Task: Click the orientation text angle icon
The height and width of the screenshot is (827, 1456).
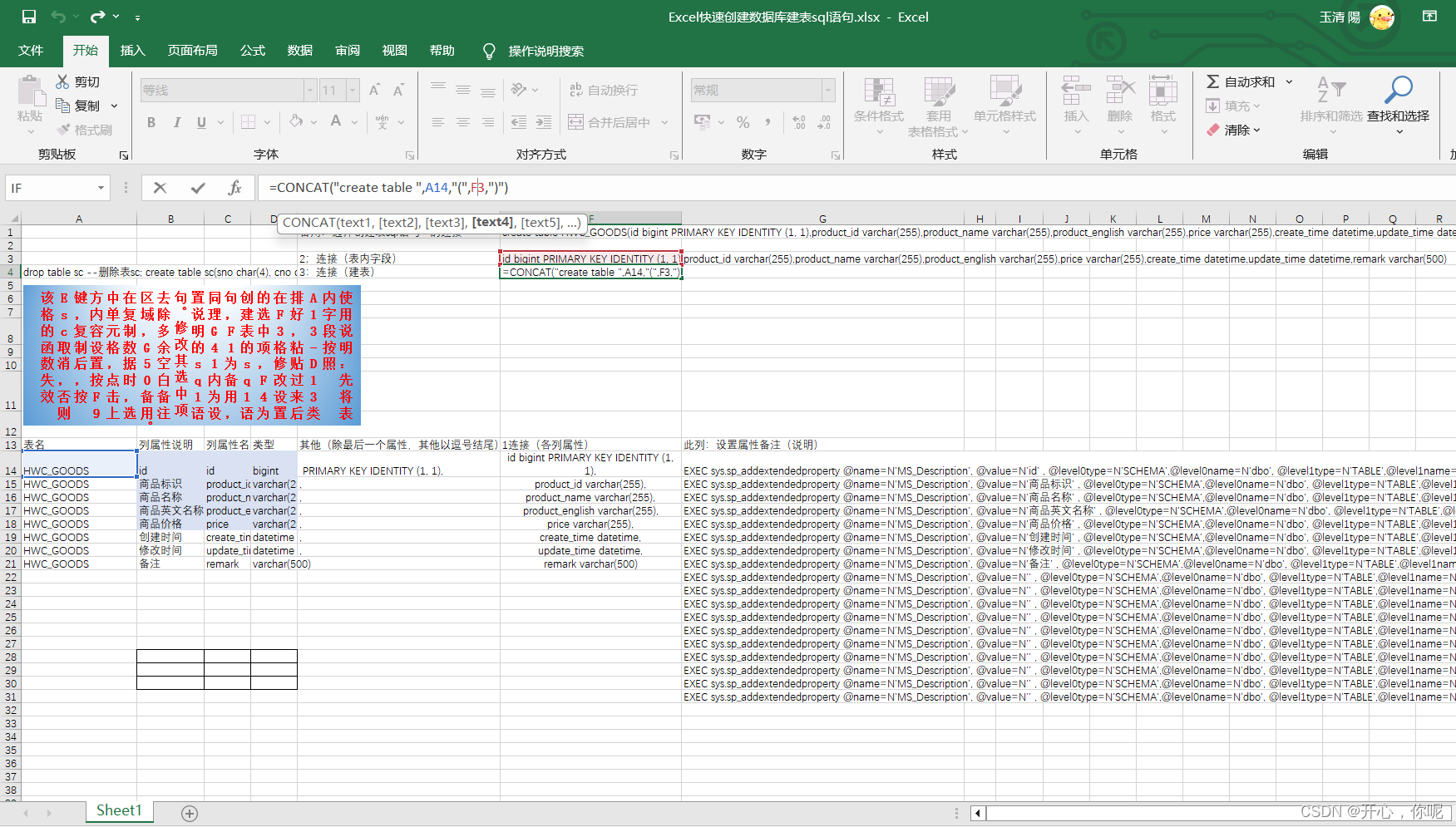Action: point(519,90)
